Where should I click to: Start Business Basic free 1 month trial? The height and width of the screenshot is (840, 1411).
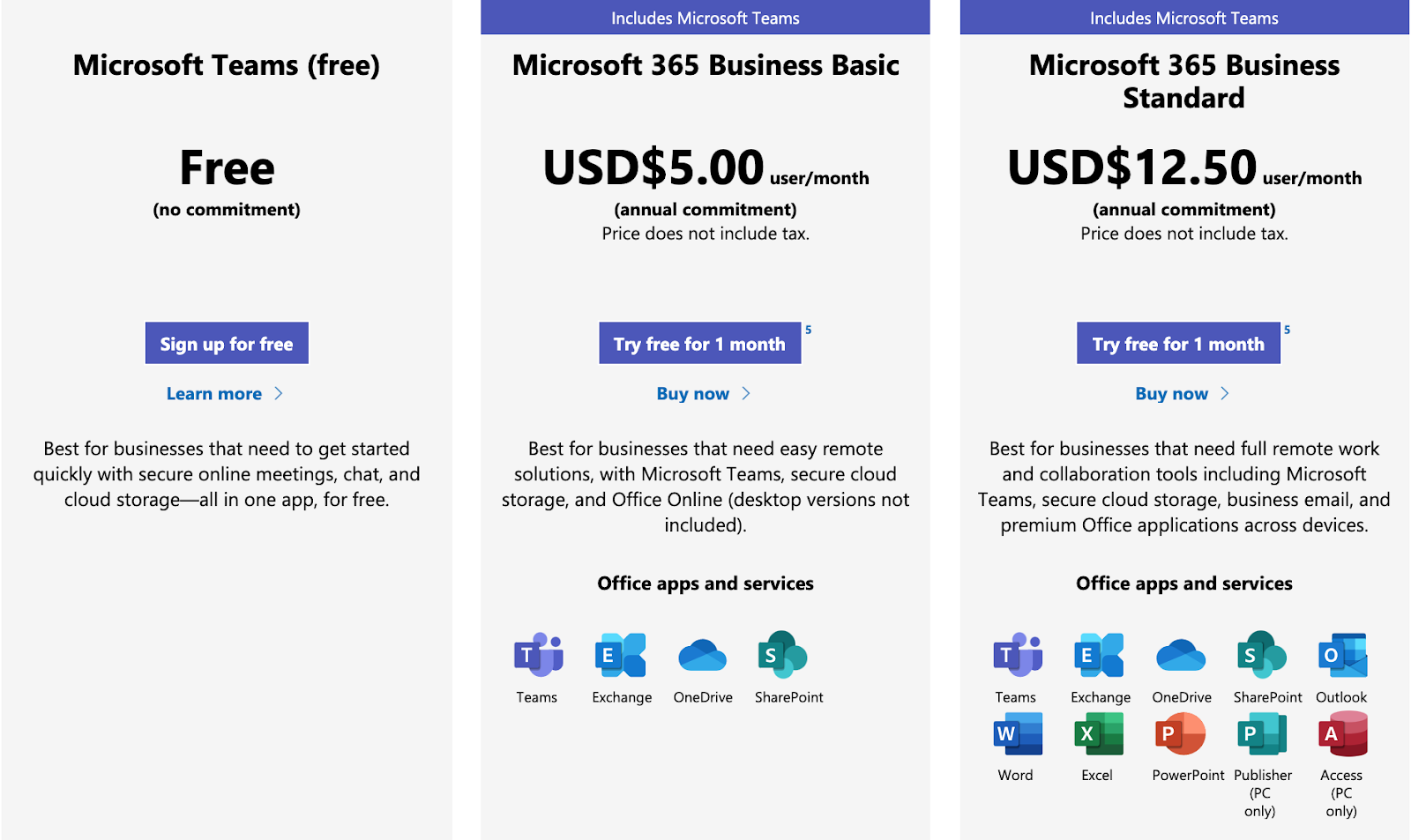(699, 344)
